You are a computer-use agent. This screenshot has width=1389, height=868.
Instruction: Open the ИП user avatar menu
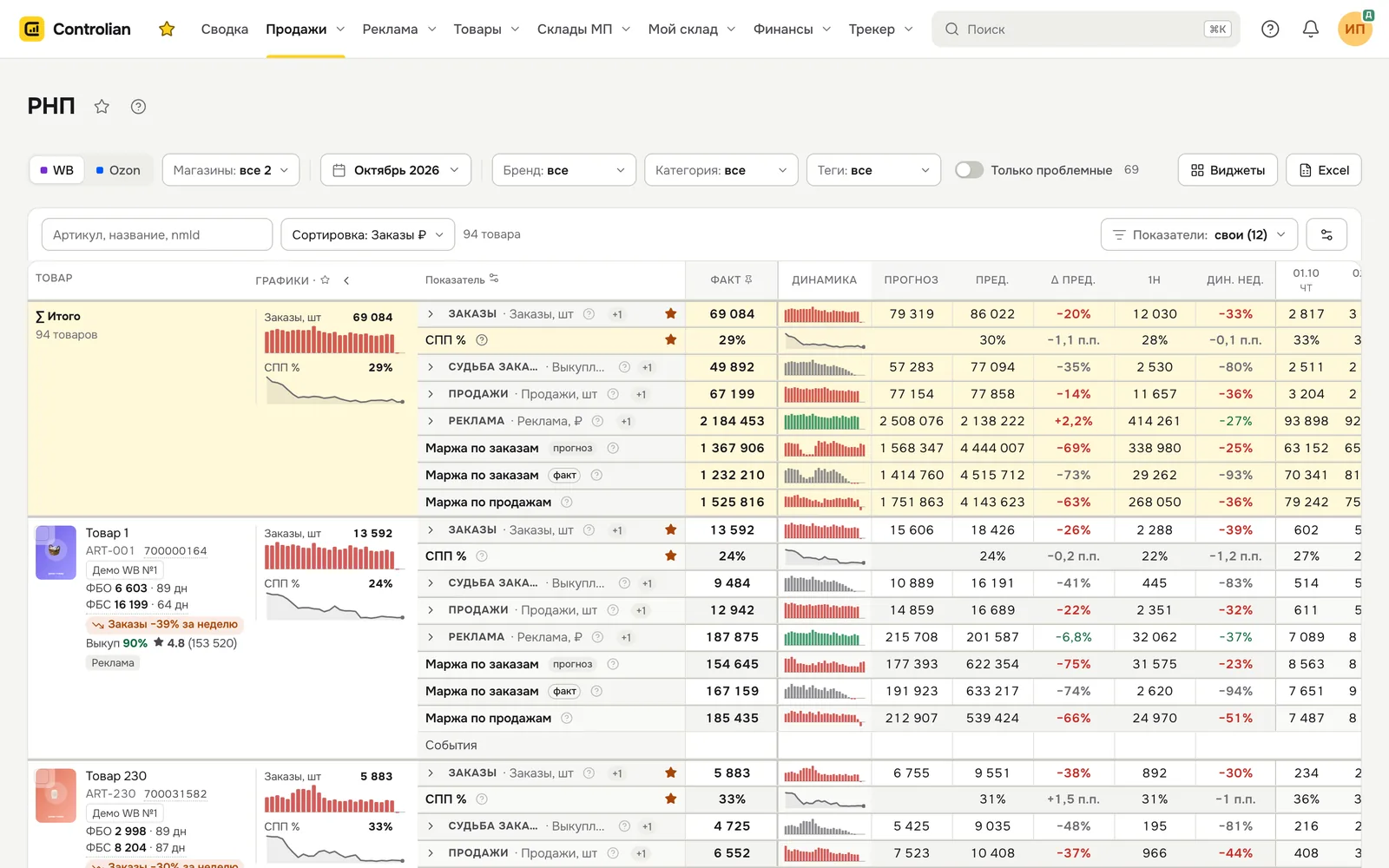(1355, 29)
